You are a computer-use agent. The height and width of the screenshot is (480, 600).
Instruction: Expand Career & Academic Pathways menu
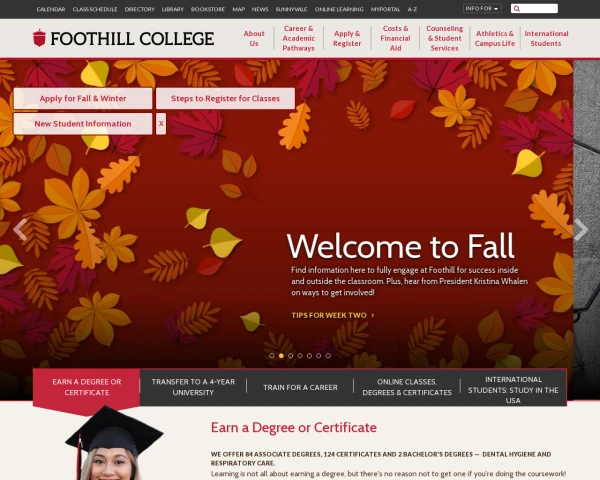click(298, 38)
